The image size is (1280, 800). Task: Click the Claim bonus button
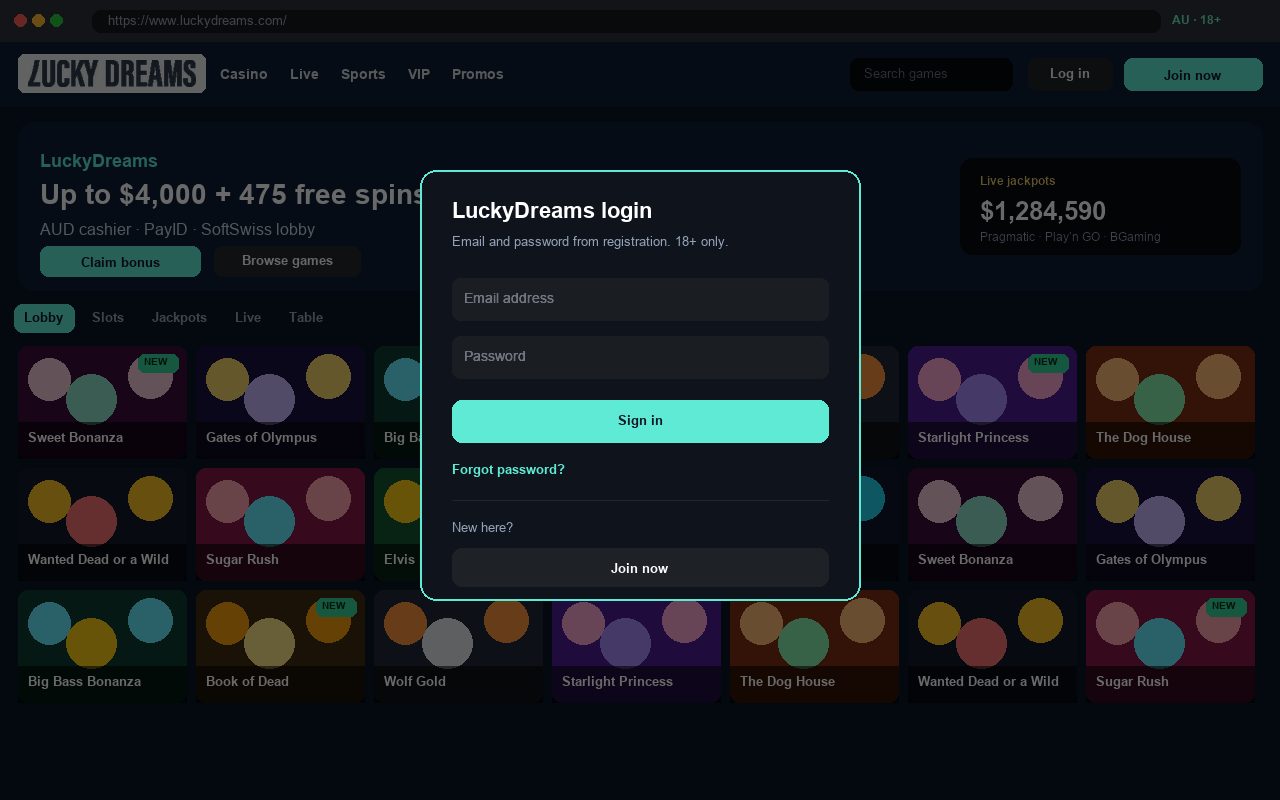click(x=120, y=262)
